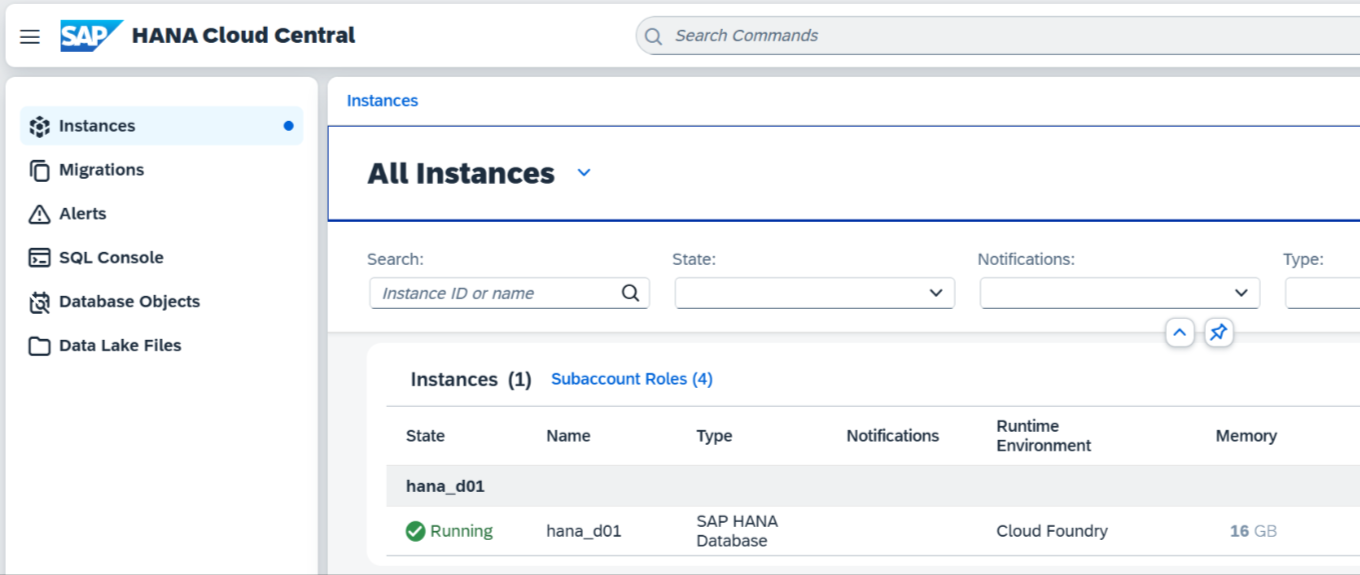
Task: Click the Type column header in table
Action: coord(714,436)
